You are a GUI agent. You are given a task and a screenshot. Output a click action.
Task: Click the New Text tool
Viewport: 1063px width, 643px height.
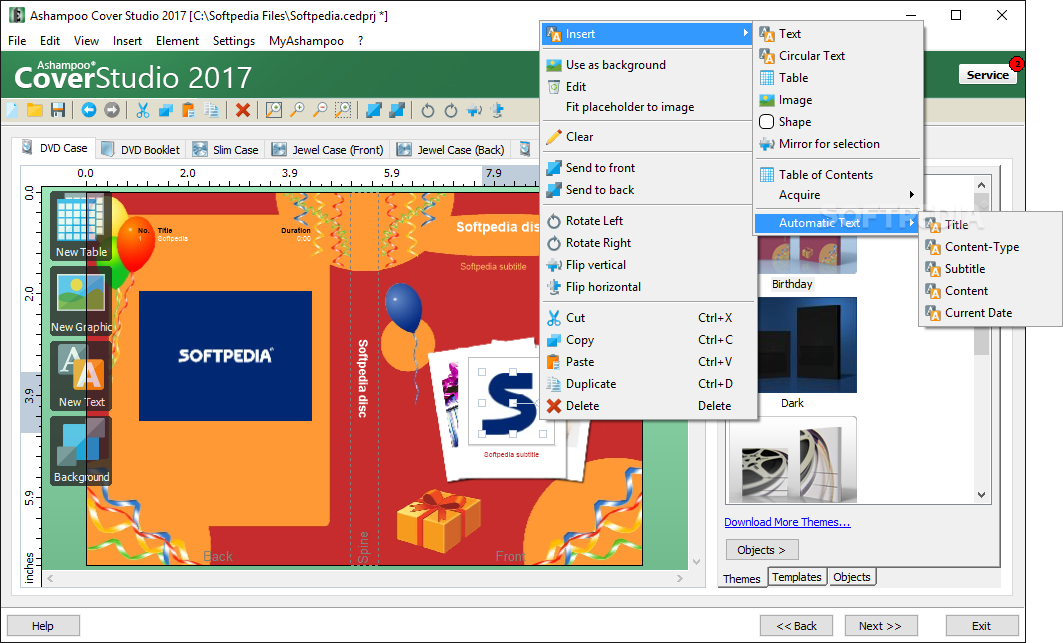[81, 376]
